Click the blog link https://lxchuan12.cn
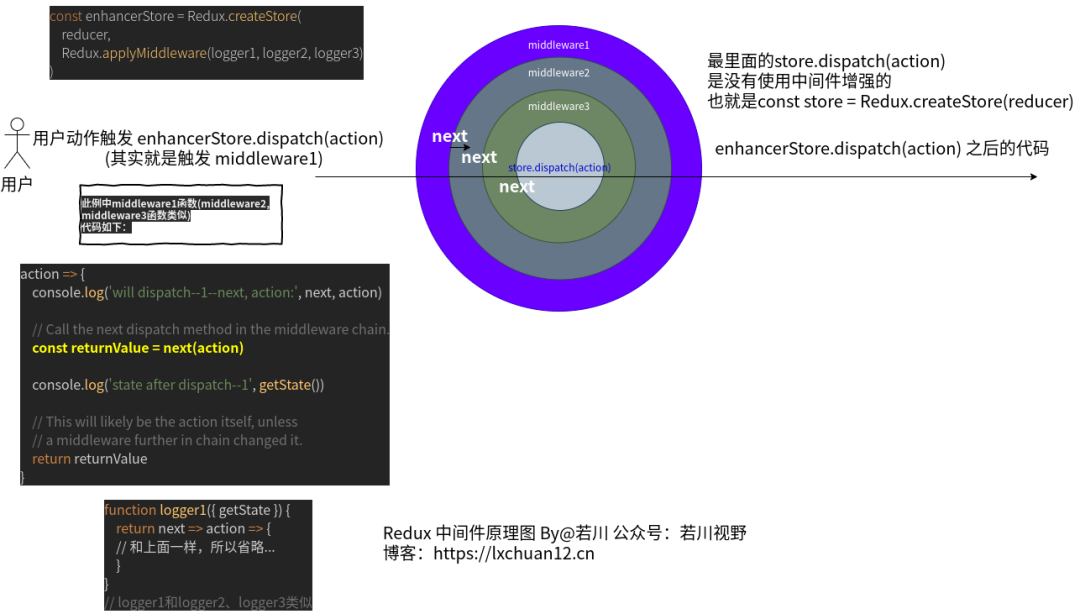The width and height of the screenshot is (1080, 614). tap(514, 553)
